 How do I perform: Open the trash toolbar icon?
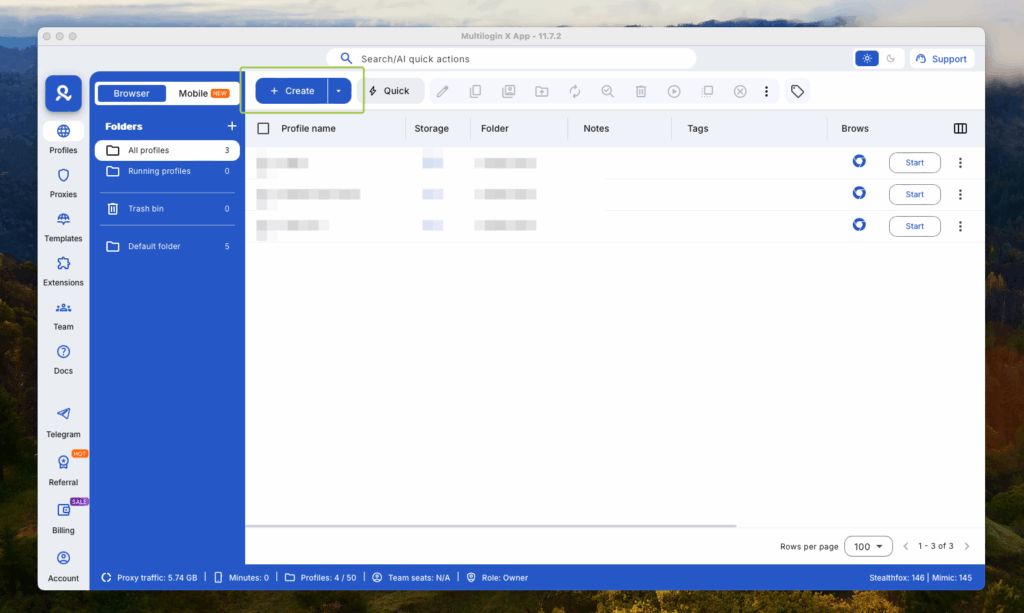tap(640, 91)
